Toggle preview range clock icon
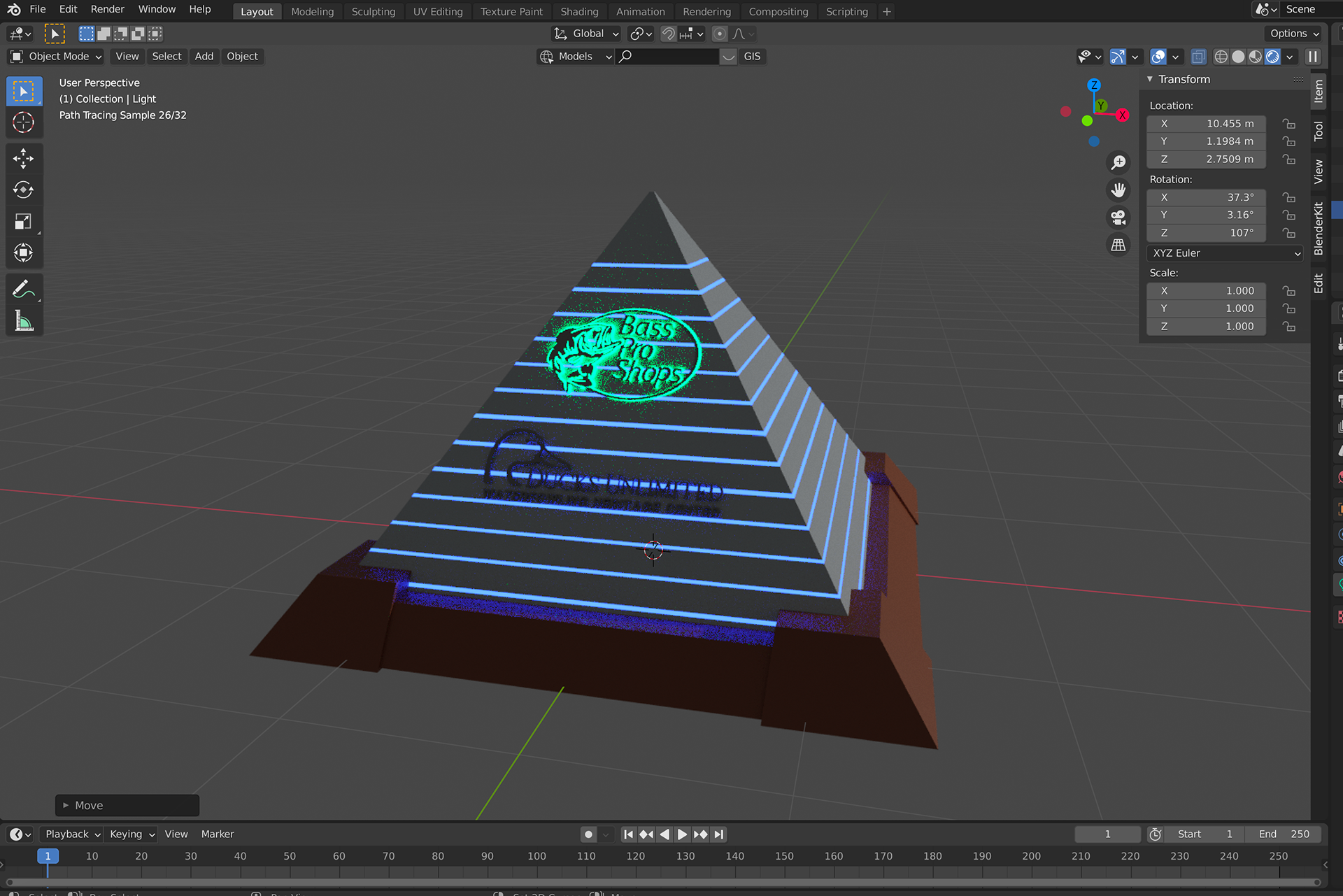The image size is (1343, 896). point(1156,834)
